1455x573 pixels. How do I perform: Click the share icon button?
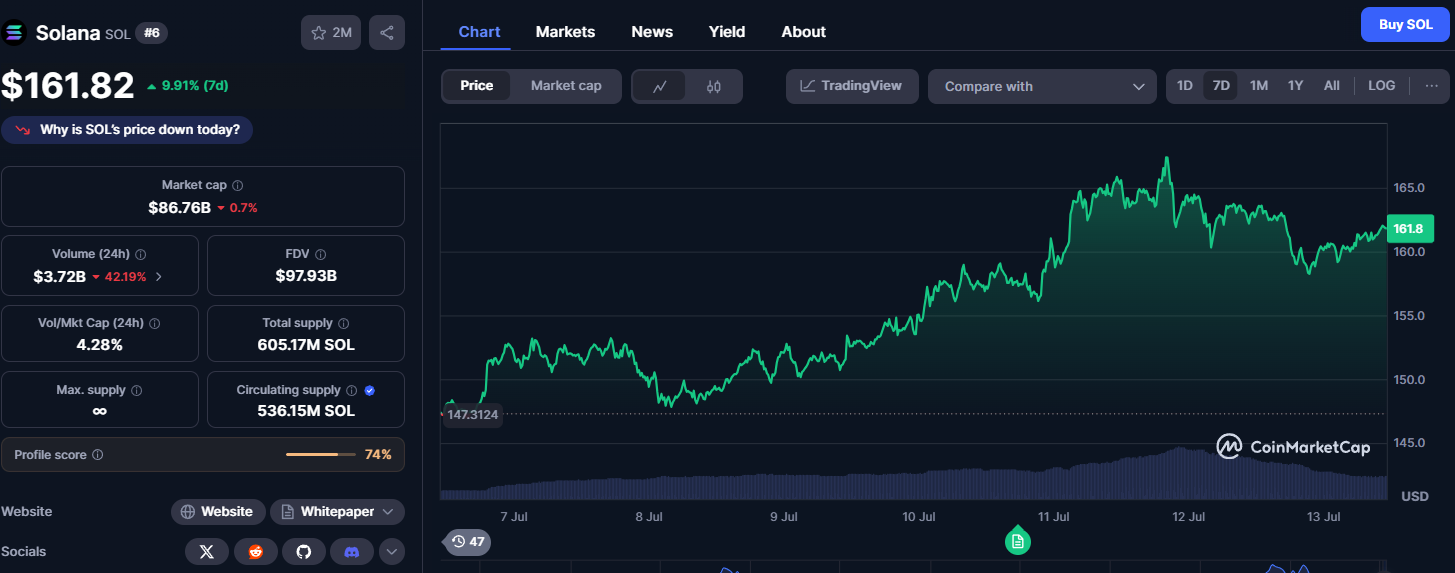click(x=387, y=33)
